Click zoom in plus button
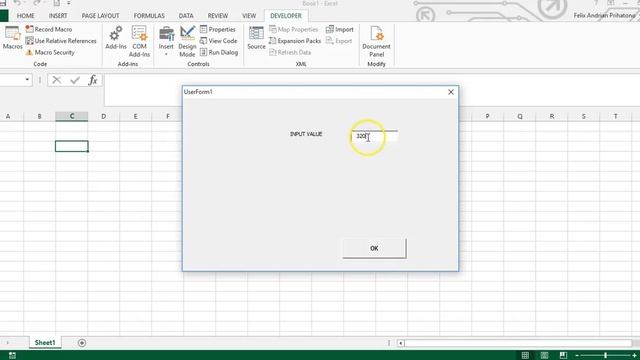This screenshot has height=360, width=640. [x=634, y=356]
